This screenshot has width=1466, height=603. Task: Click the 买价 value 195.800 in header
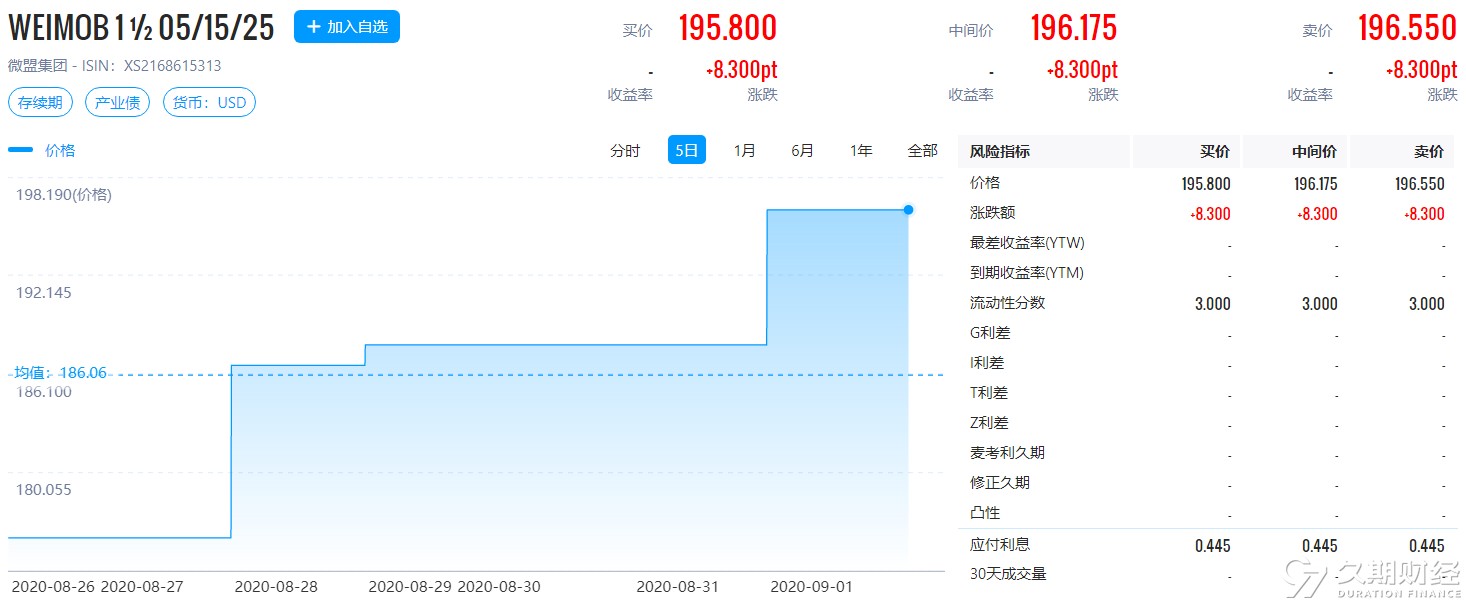[727, 28]
